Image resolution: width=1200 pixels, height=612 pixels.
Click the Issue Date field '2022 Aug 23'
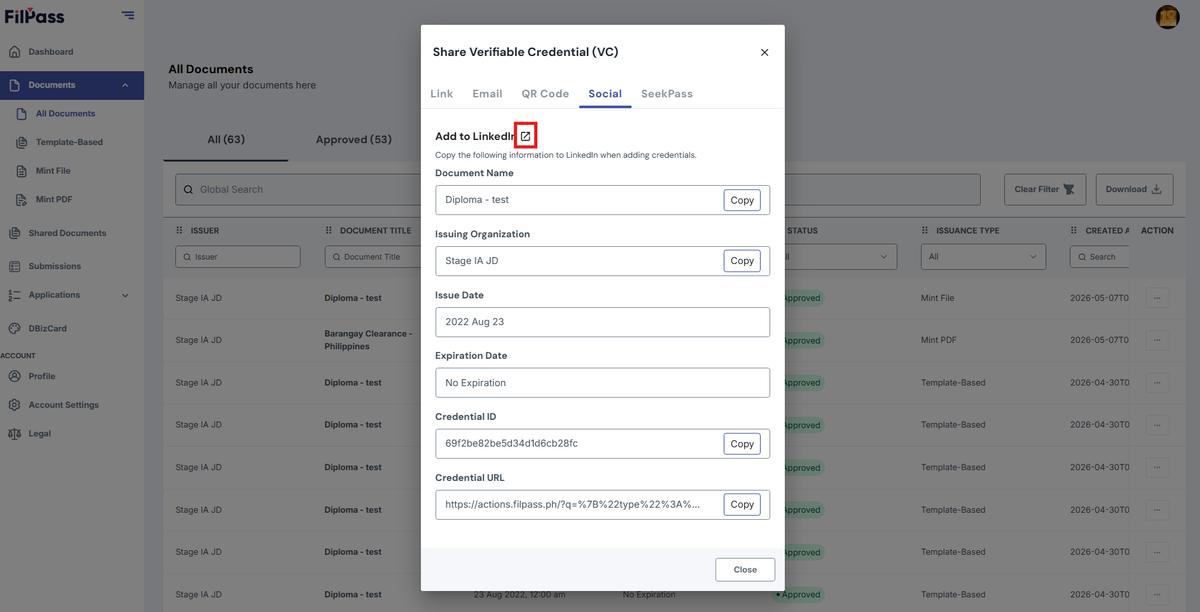point(602,322)
